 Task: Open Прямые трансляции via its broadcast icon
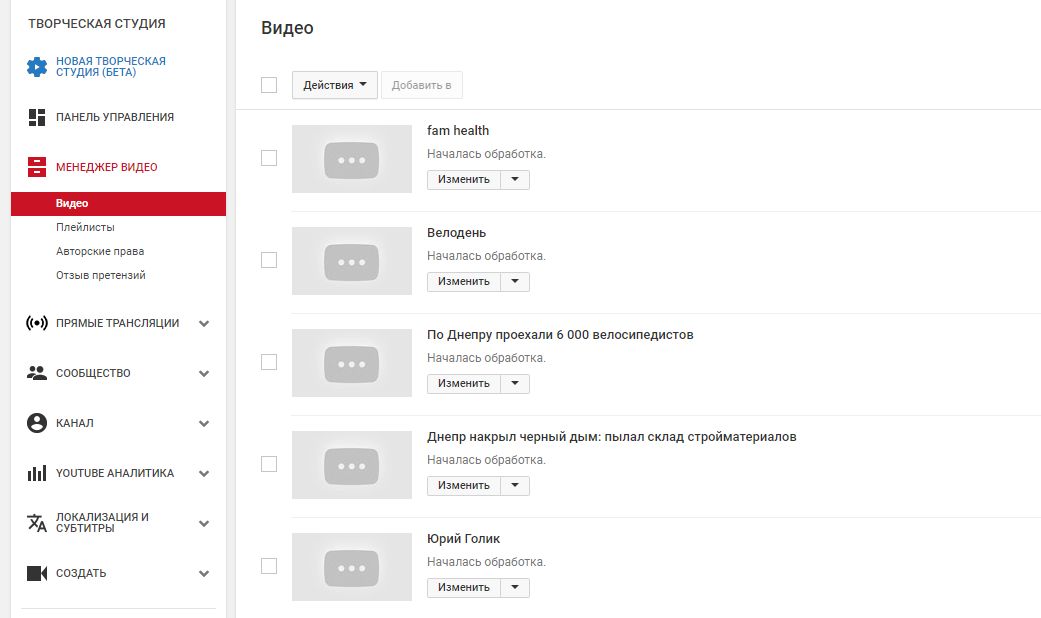pyautogui.click(x=35, y=323)
